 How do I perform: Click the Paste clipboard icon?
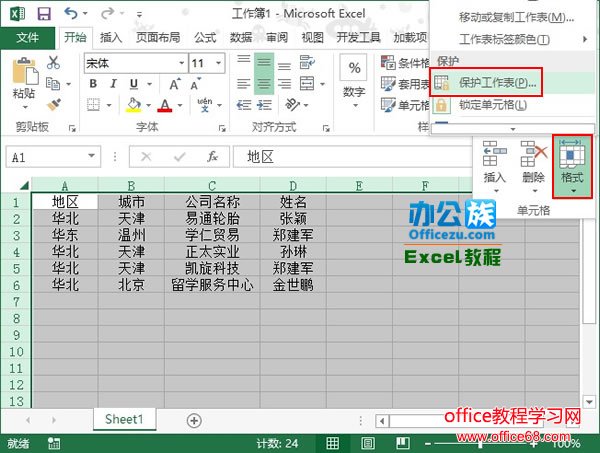pyautogui.click(x=25, y=71)
